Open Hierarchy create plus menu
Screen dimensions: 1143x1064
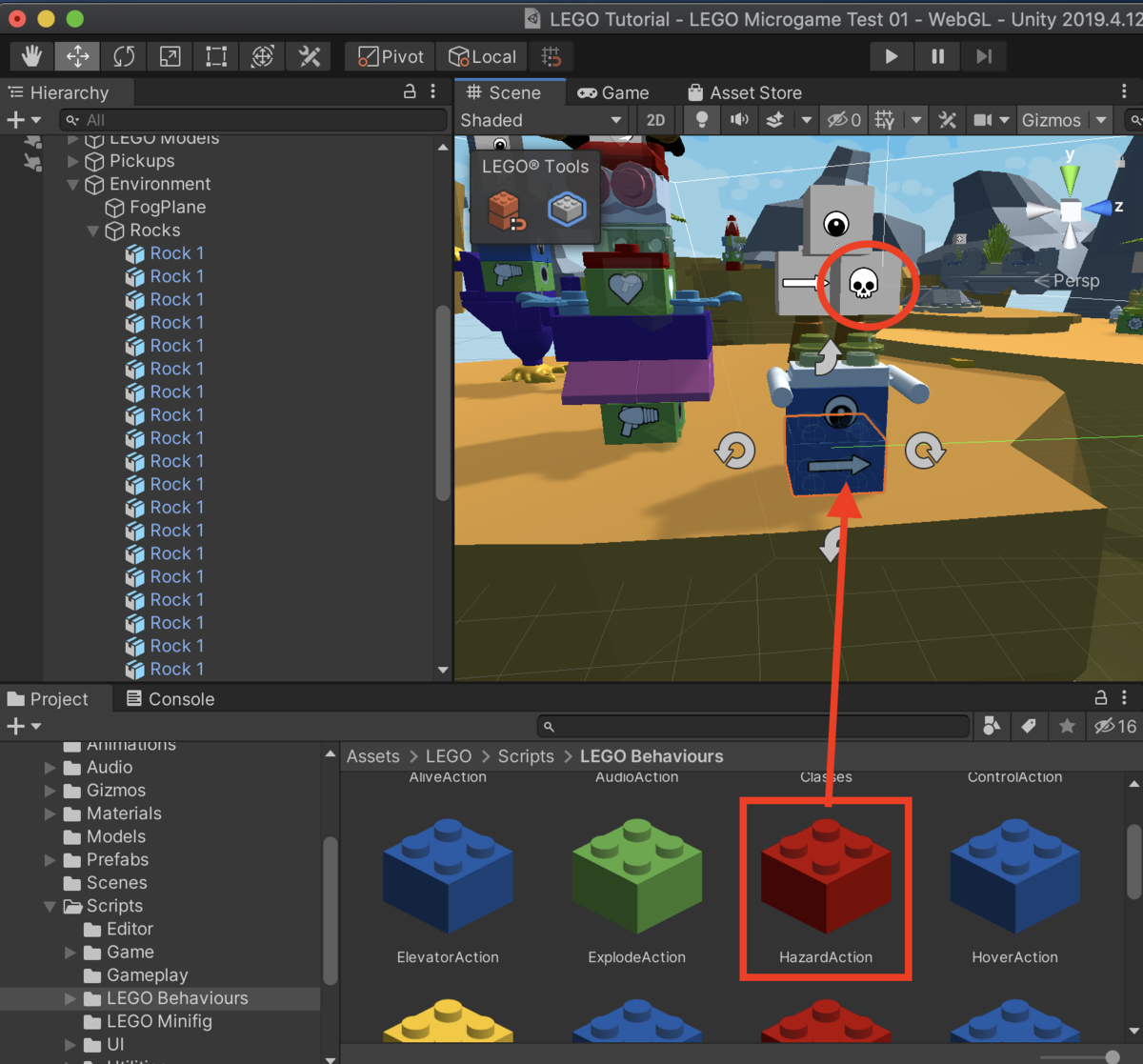point(24,120)
